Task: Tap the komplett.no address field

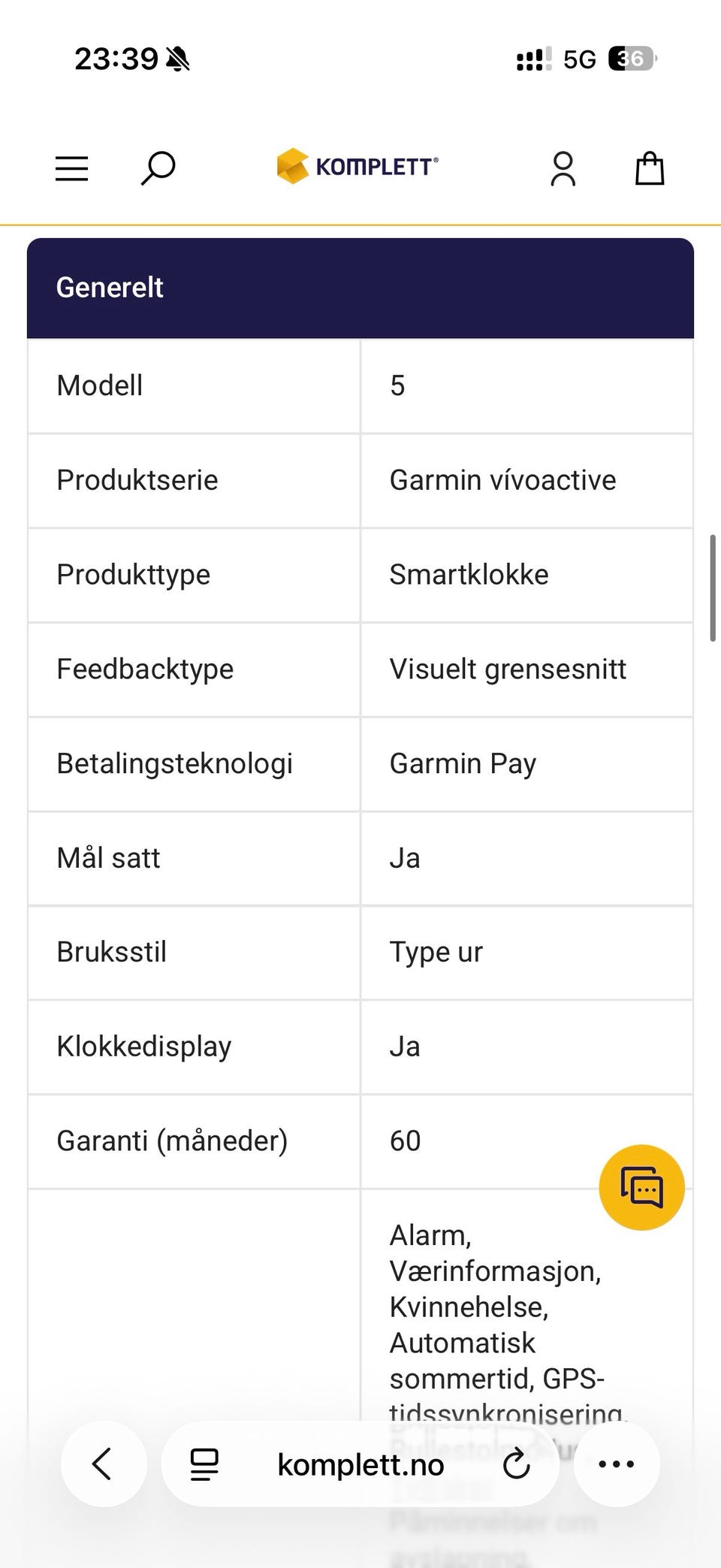Action: pos(360,1464)
